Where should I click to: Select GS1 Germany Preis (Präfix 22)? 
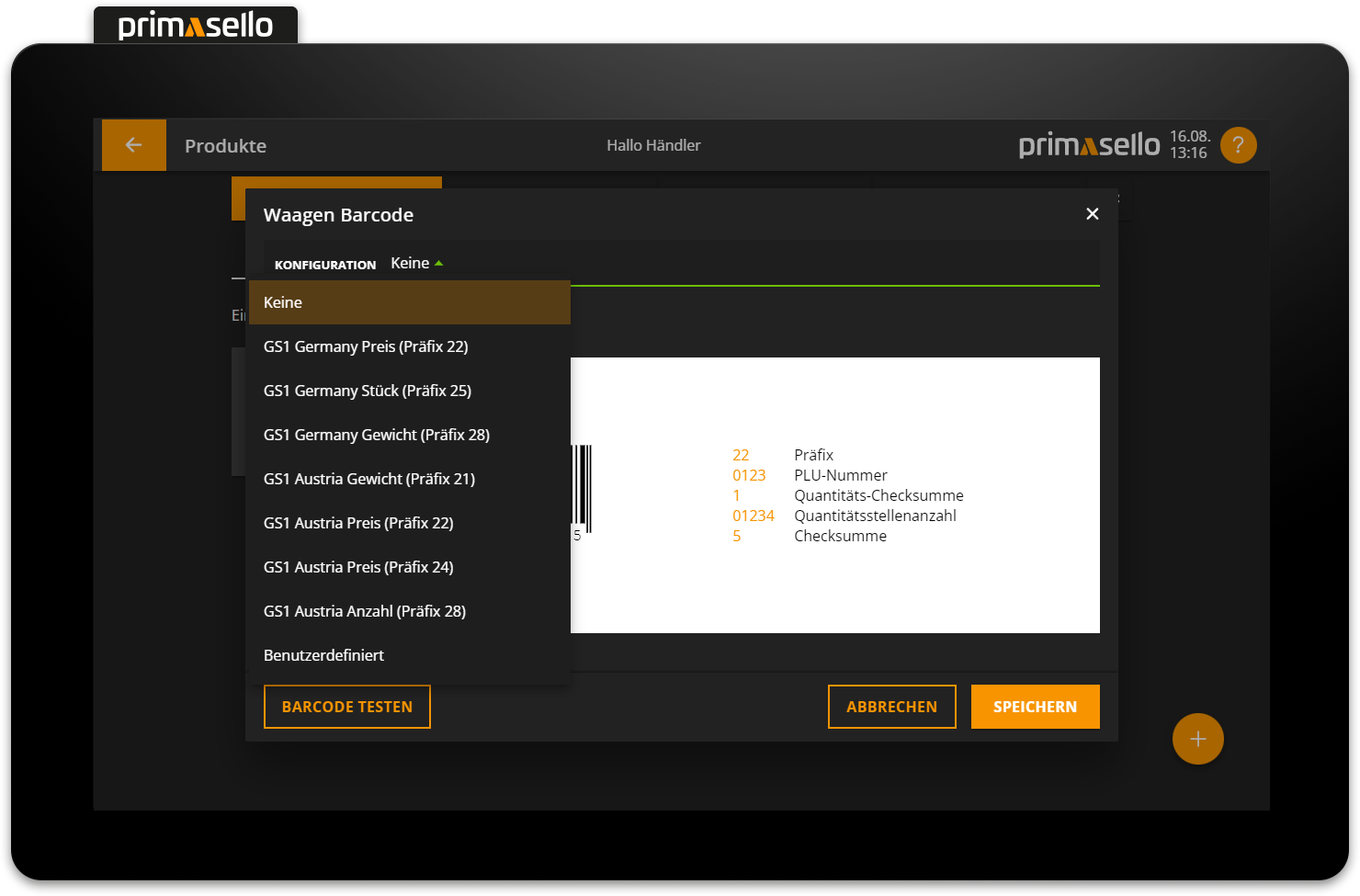click(x=366, y=346)
